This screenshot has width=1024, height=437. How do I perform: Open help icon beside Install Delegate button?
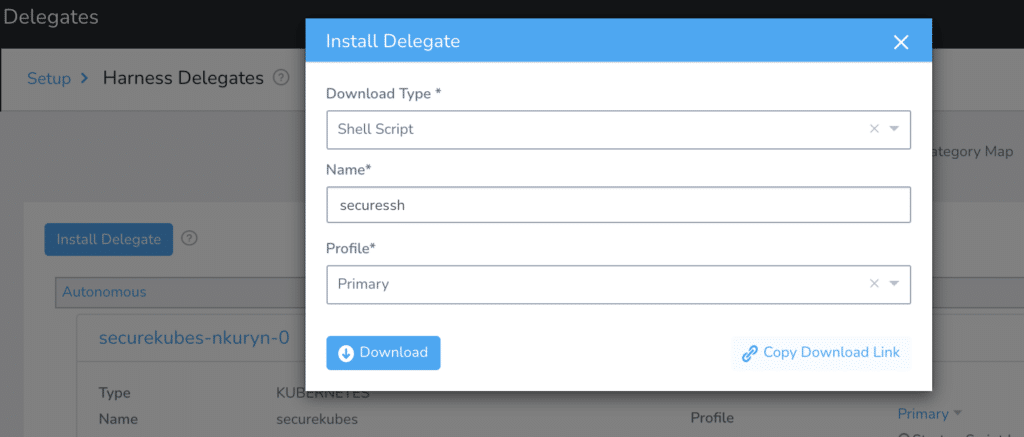pyautogui.click(x=189, y=238)
